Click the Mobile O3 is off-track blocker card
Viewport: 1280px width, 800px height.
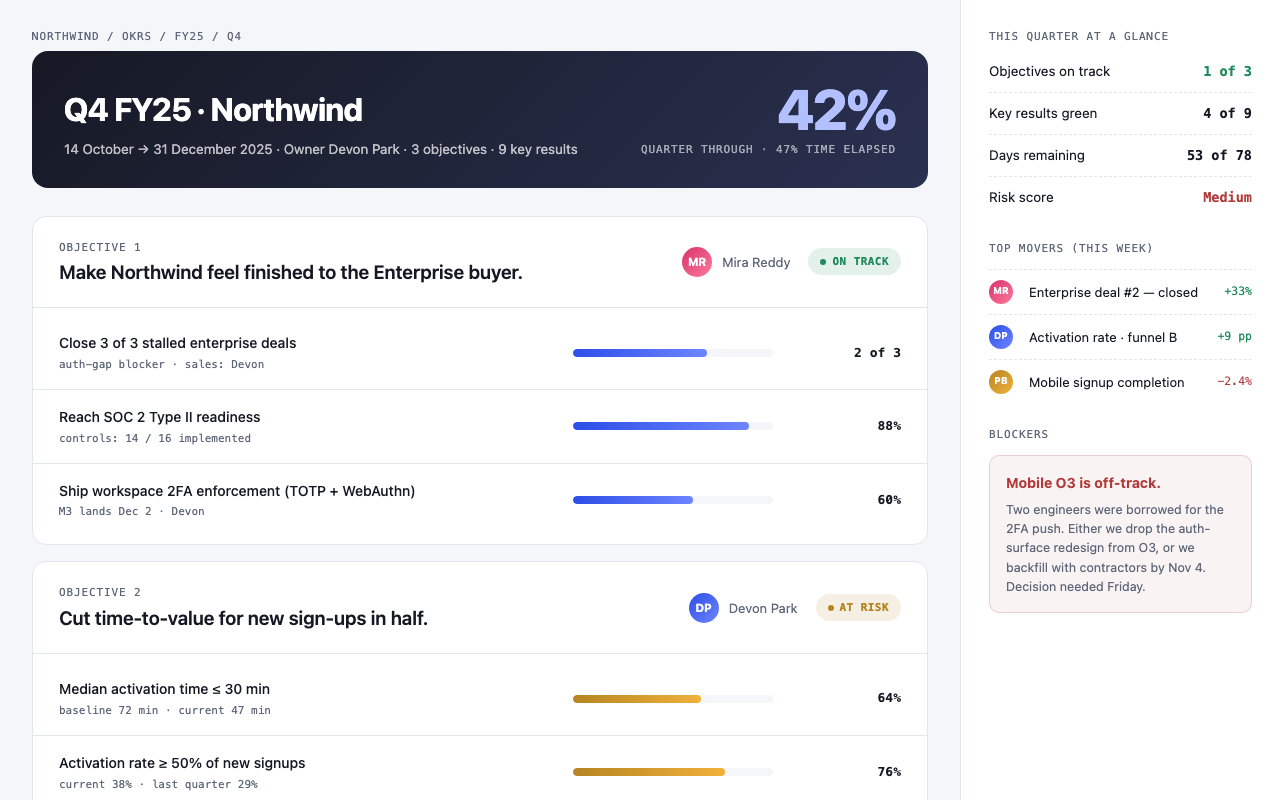pyautogui.click(x=1120, y=534)
